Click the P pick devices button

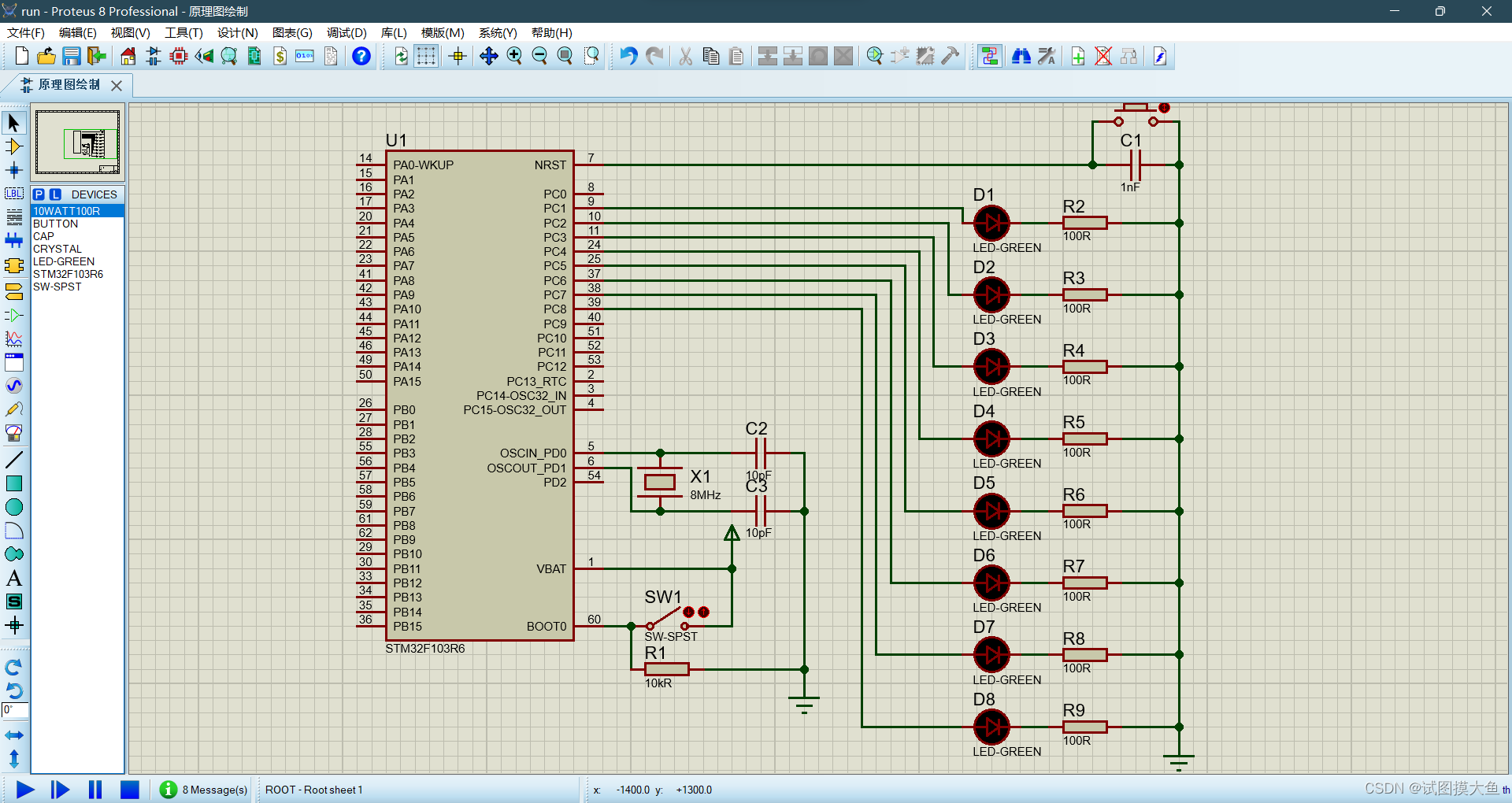pyautogui.click(x=39, y=194)
